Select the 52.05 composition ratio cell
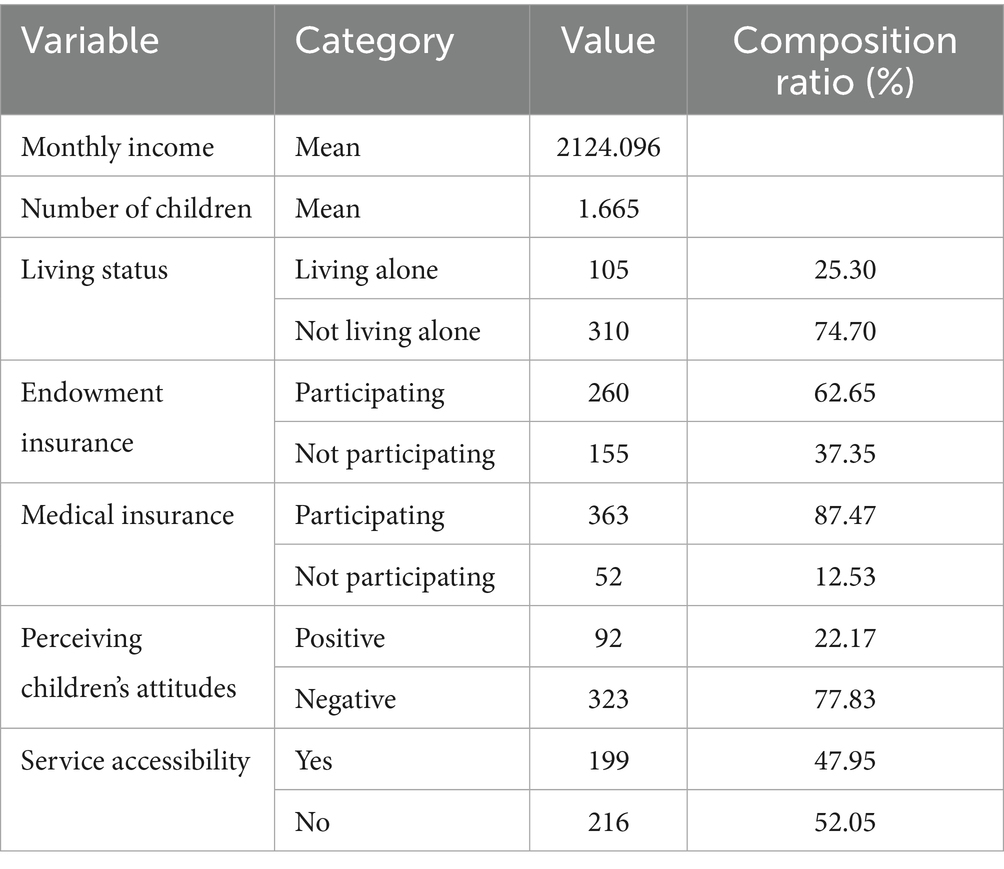 (845, 822)
